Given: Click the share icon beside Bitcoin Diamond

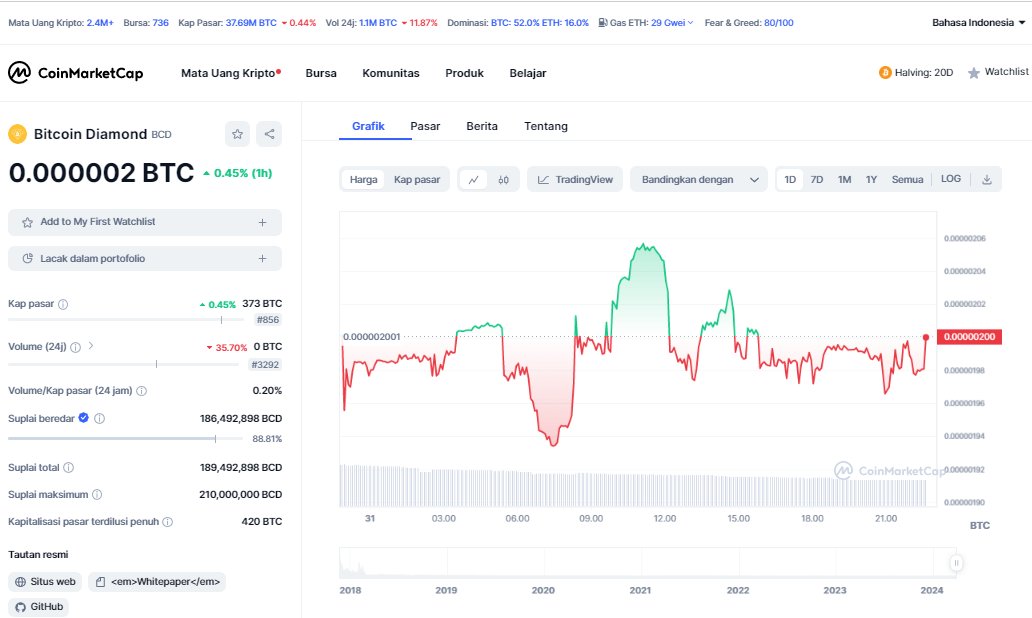Looking at the screenshot, I should (269, 134).
